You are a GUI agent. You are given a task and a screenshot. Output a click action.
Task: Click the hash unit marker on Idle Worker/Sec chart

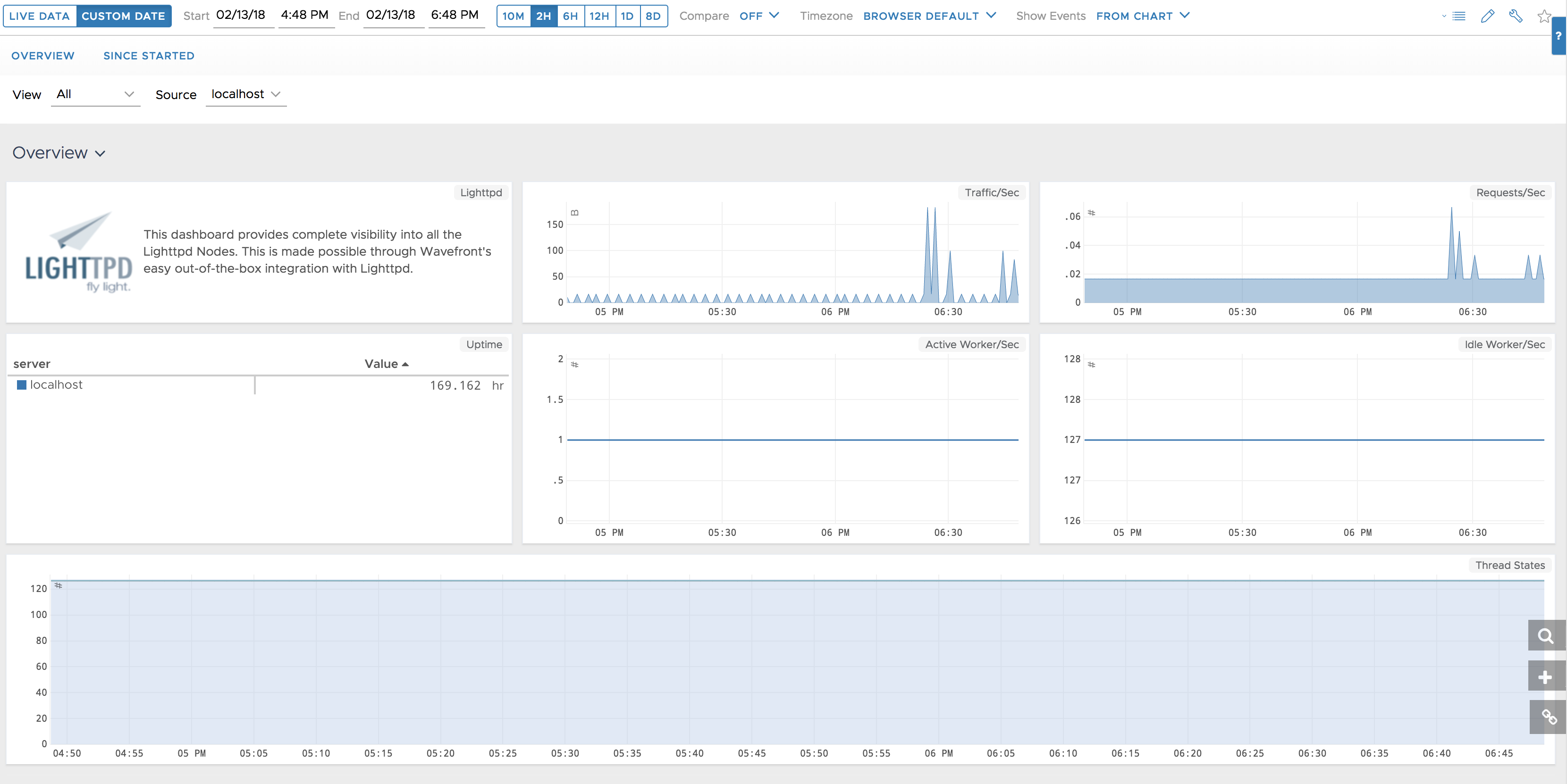click(x=1091, y=365)
